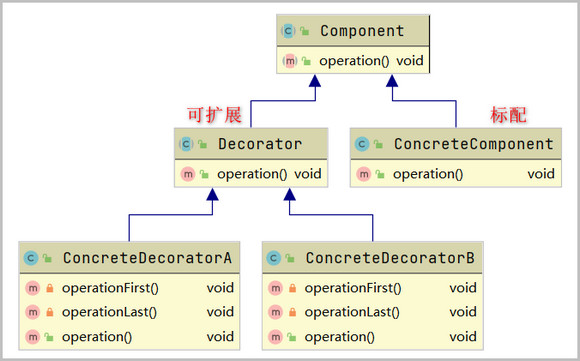Screen dimensions: 580x361
Task: Click the ConcreteDecoratorA class icon
Action: click(x=31, y=258)
